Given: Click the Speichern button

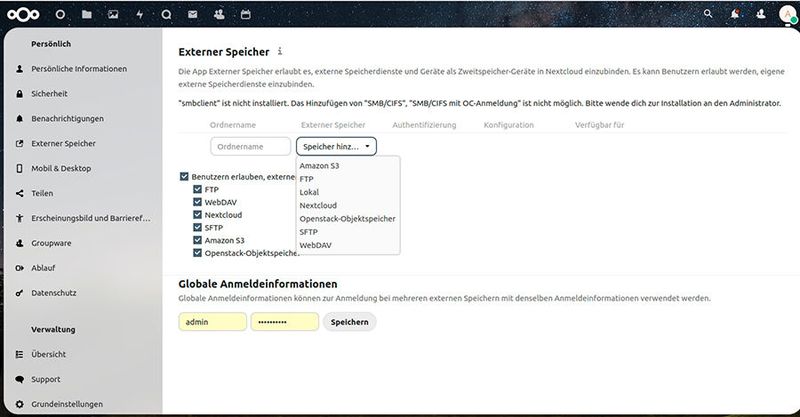Looking at the screenshot, I should pyautogui.click(x=349, y=322).
